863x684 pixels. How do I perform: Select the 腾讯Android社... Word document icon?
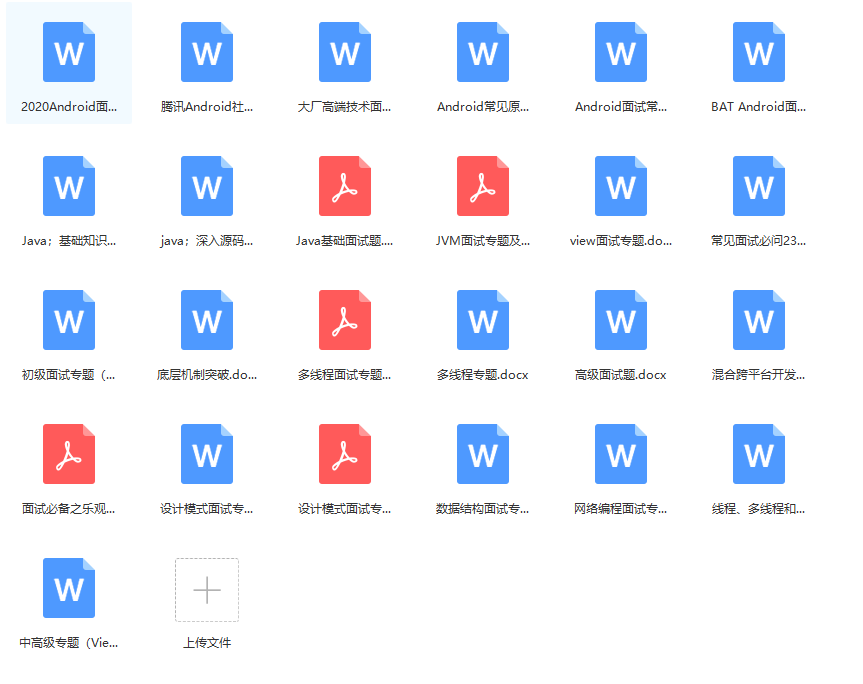tap(207, 52)
